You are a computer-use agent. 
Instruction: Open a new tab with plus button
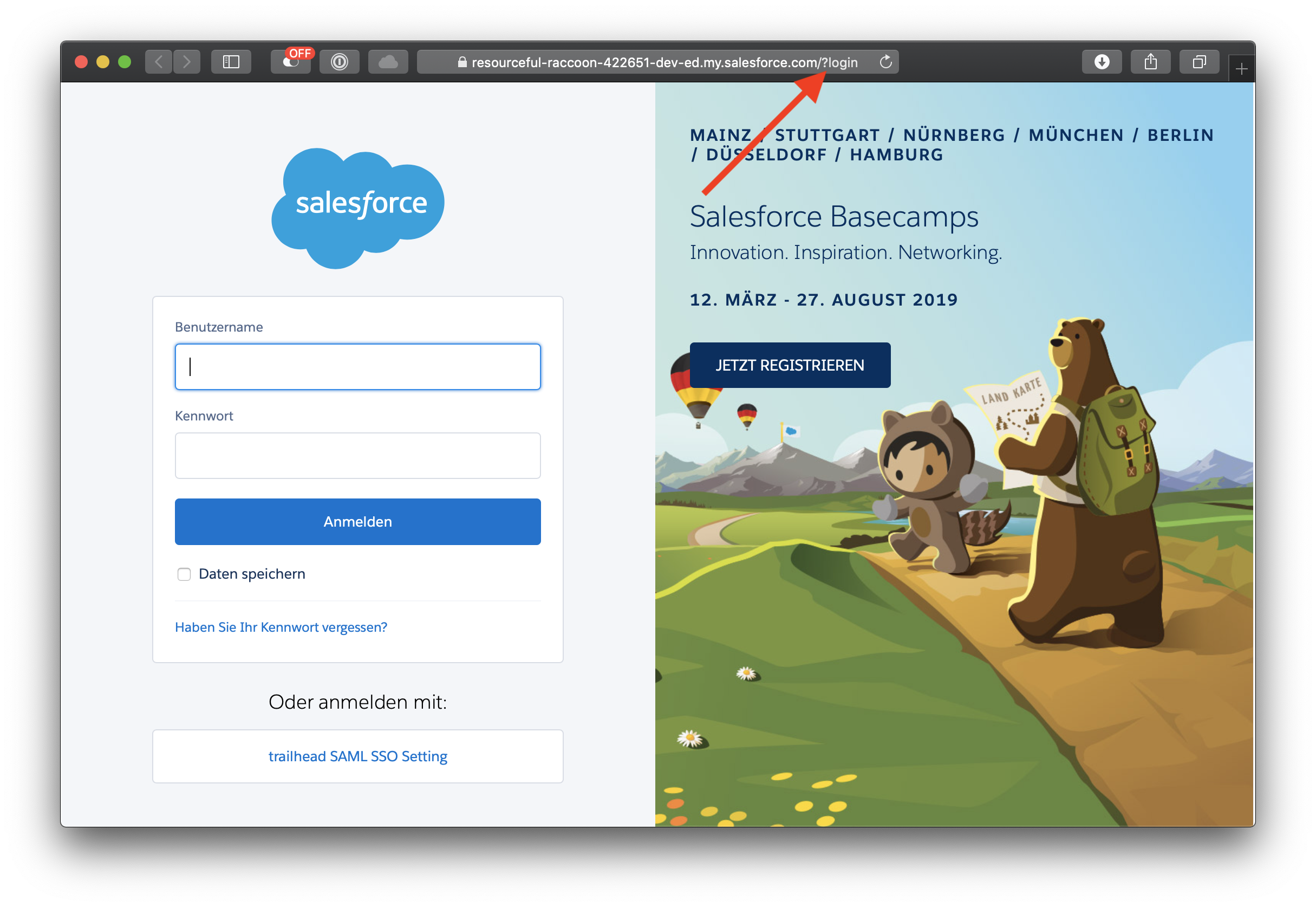coord(1241,69)
